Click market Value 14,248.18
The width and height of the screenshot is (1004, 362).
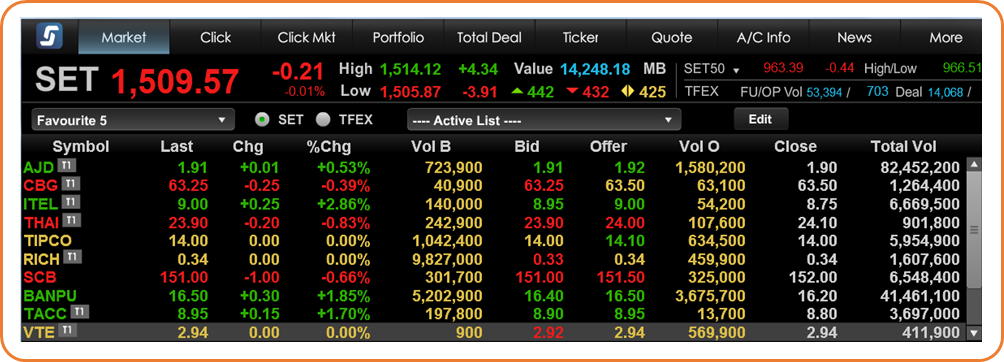[x=595, y=69]
